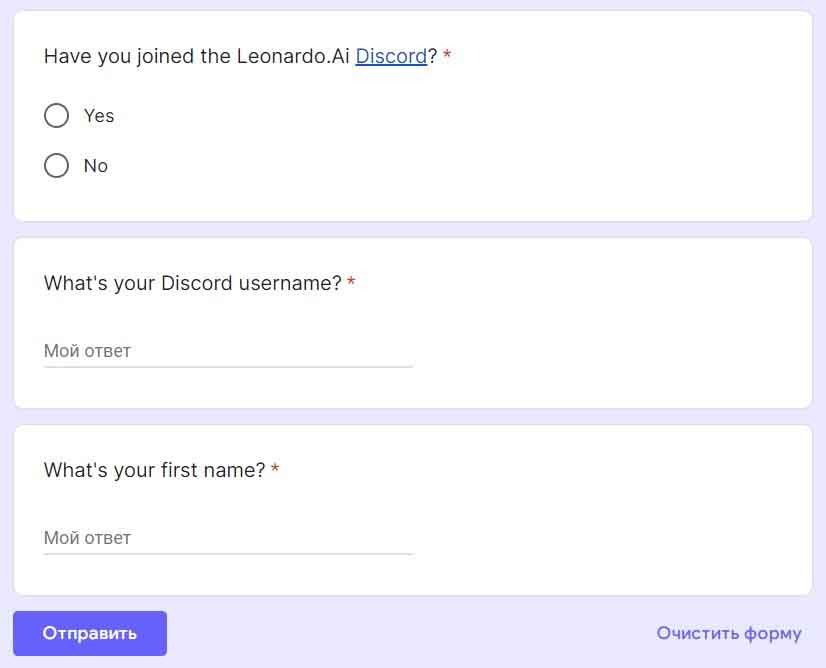This screenshot has height=668, width=826.
Task: Click "Мой ответ" placeholder under Discord username
Action: 87,351
